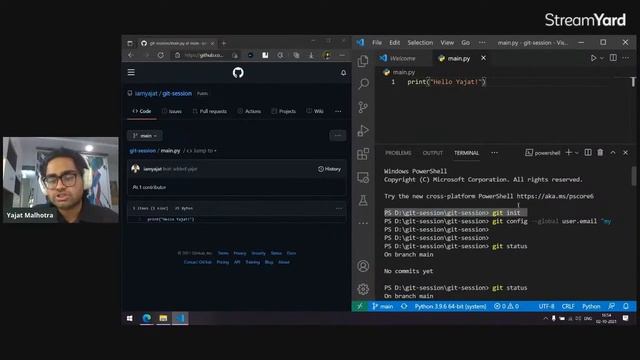The height and width of the screenshot is (360, 640).
Task: Open the Testing flask view
Action: (x=363, y=200)
